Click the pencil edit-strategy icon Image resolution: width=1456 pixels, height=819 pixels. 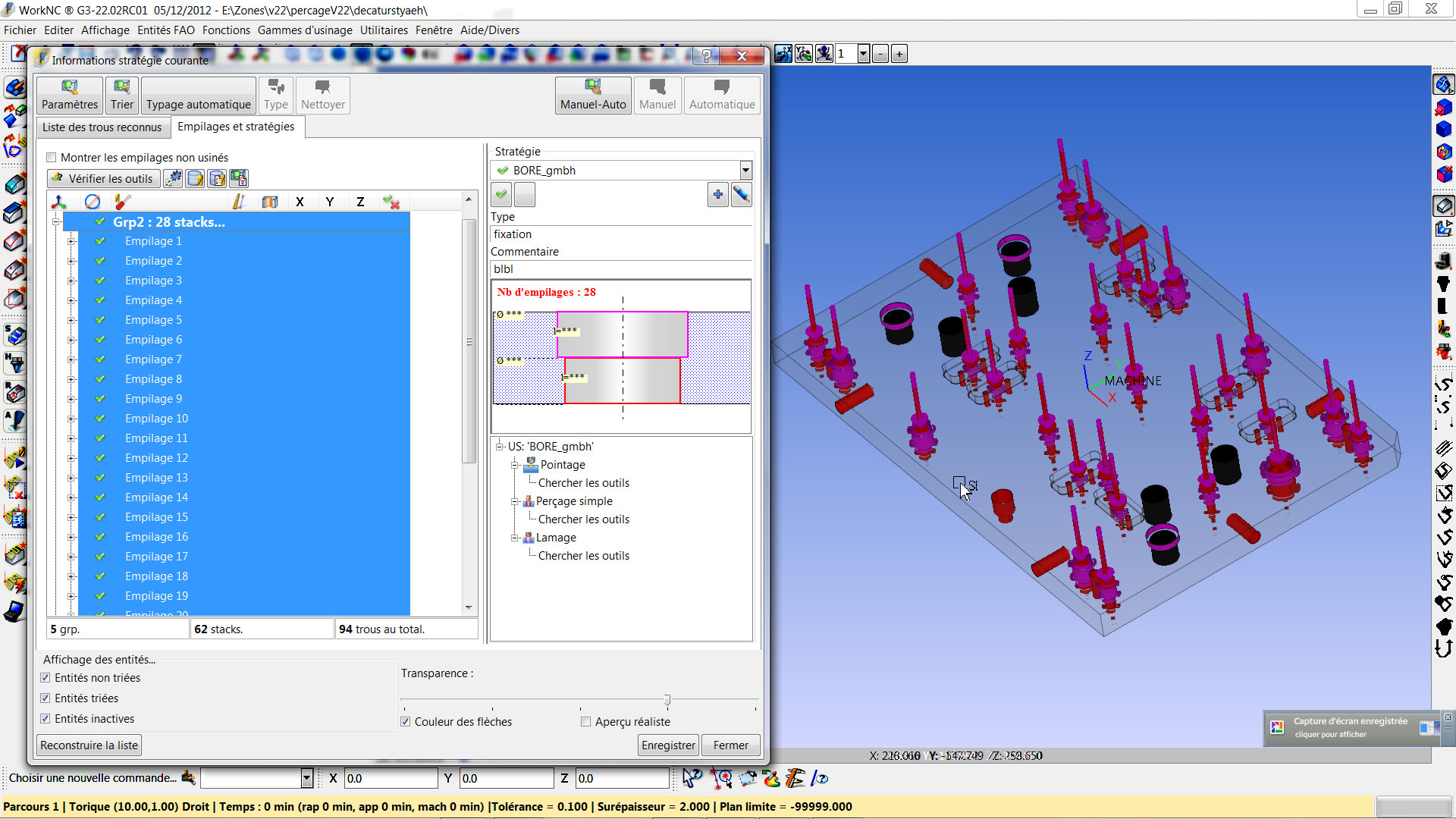(741, 195)
